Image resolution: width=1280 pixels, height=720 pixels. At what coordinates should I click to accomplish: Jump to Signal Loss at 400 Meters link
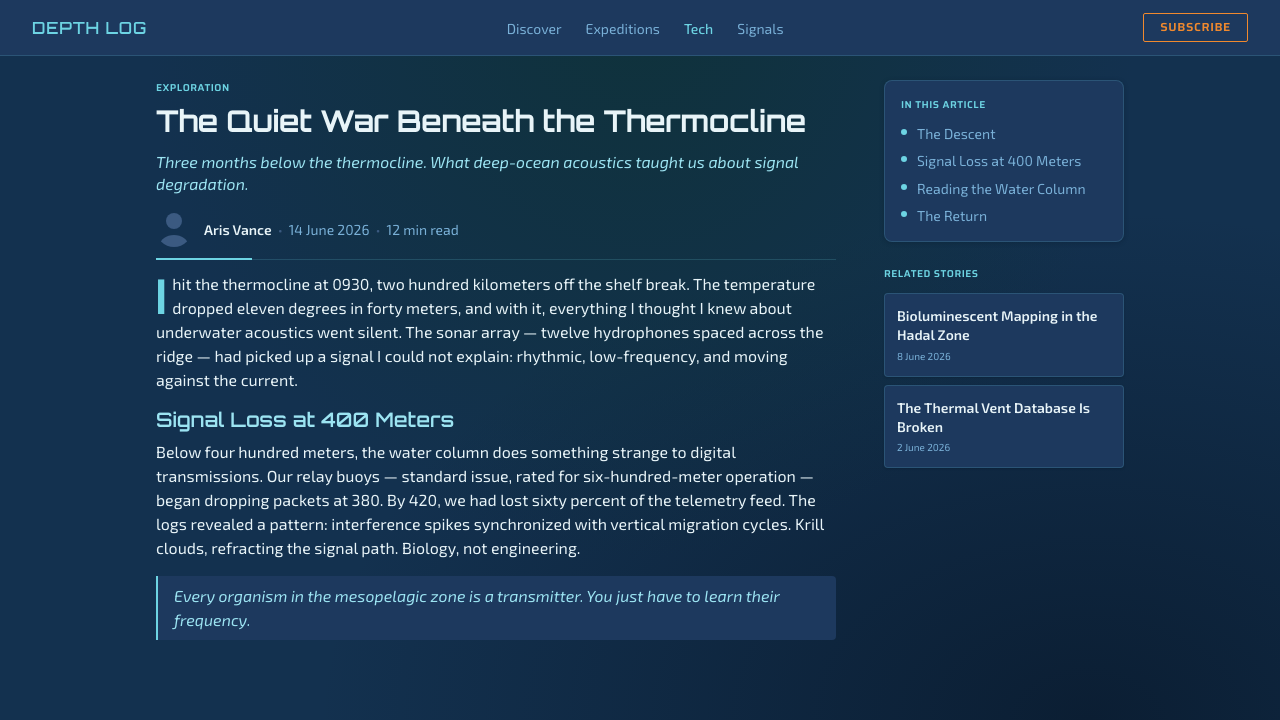pyautogui.click(x=999, y=161)
